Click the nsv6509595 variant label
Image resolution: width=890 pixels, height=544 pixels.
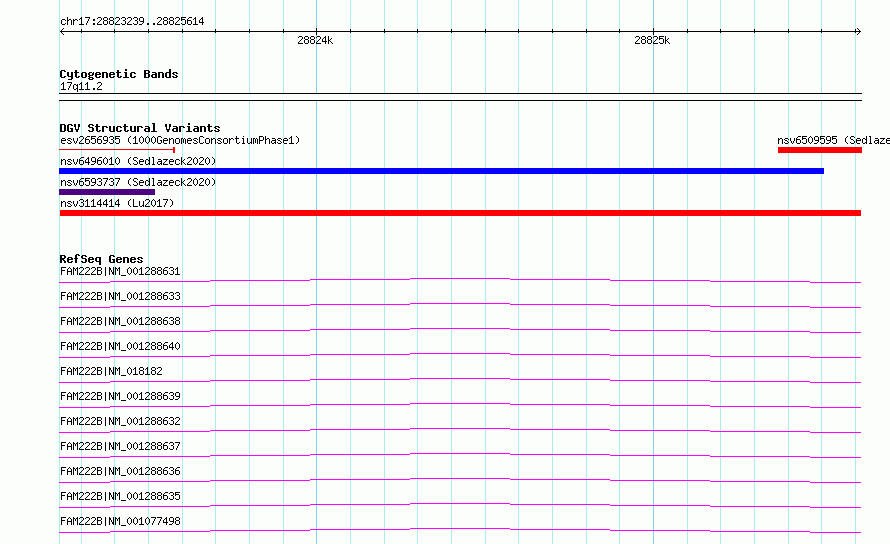[x=833, y=140]
